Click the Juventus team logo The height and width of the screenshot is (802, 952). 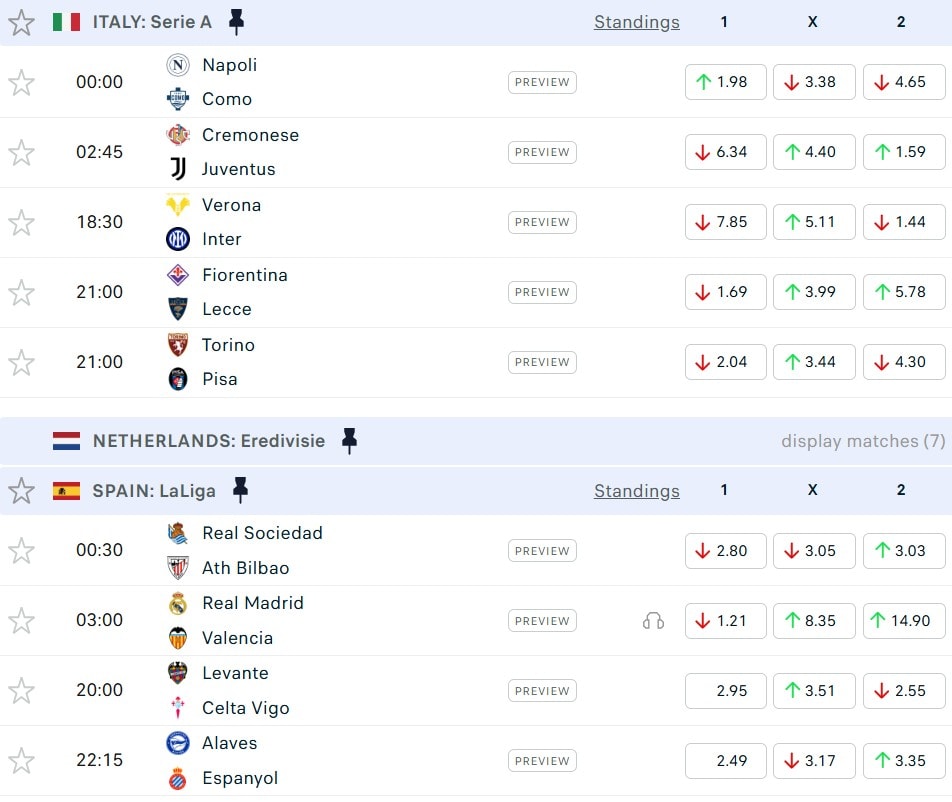click(178, 169)
